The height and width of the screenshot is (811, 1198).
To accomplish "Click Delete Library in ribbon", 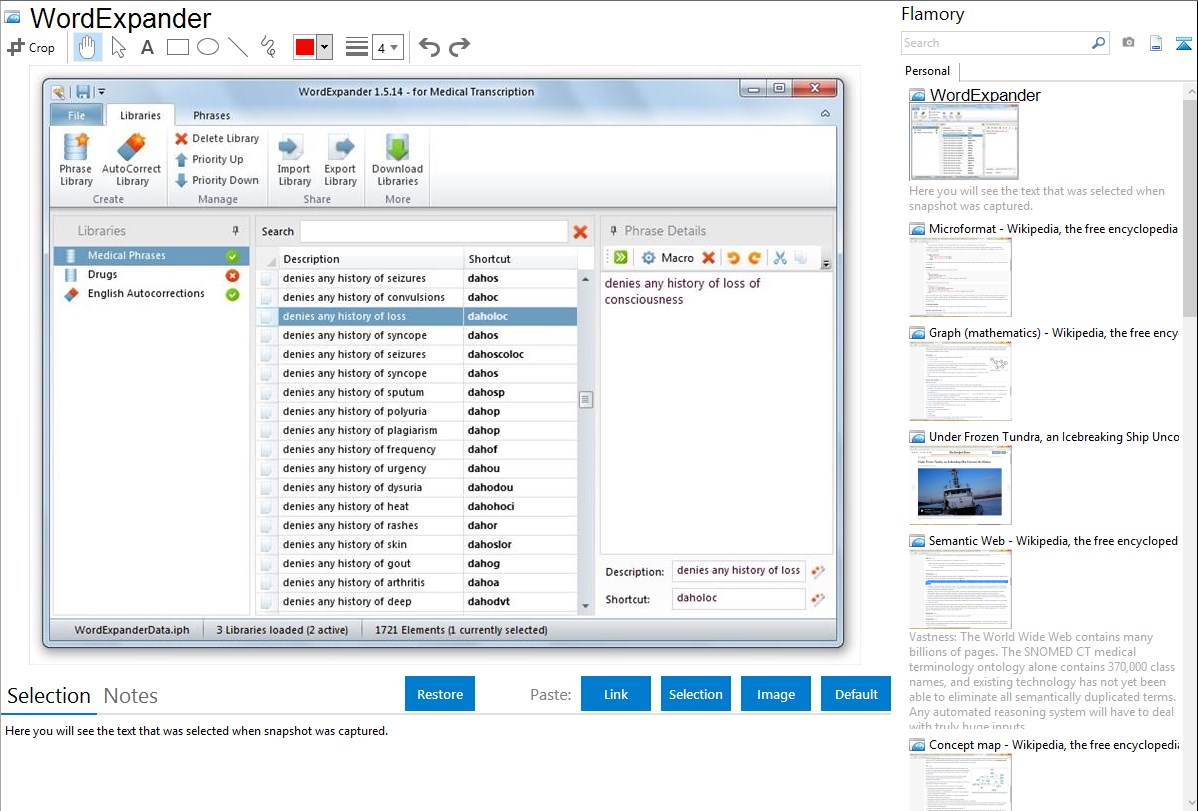I will 217,138.
